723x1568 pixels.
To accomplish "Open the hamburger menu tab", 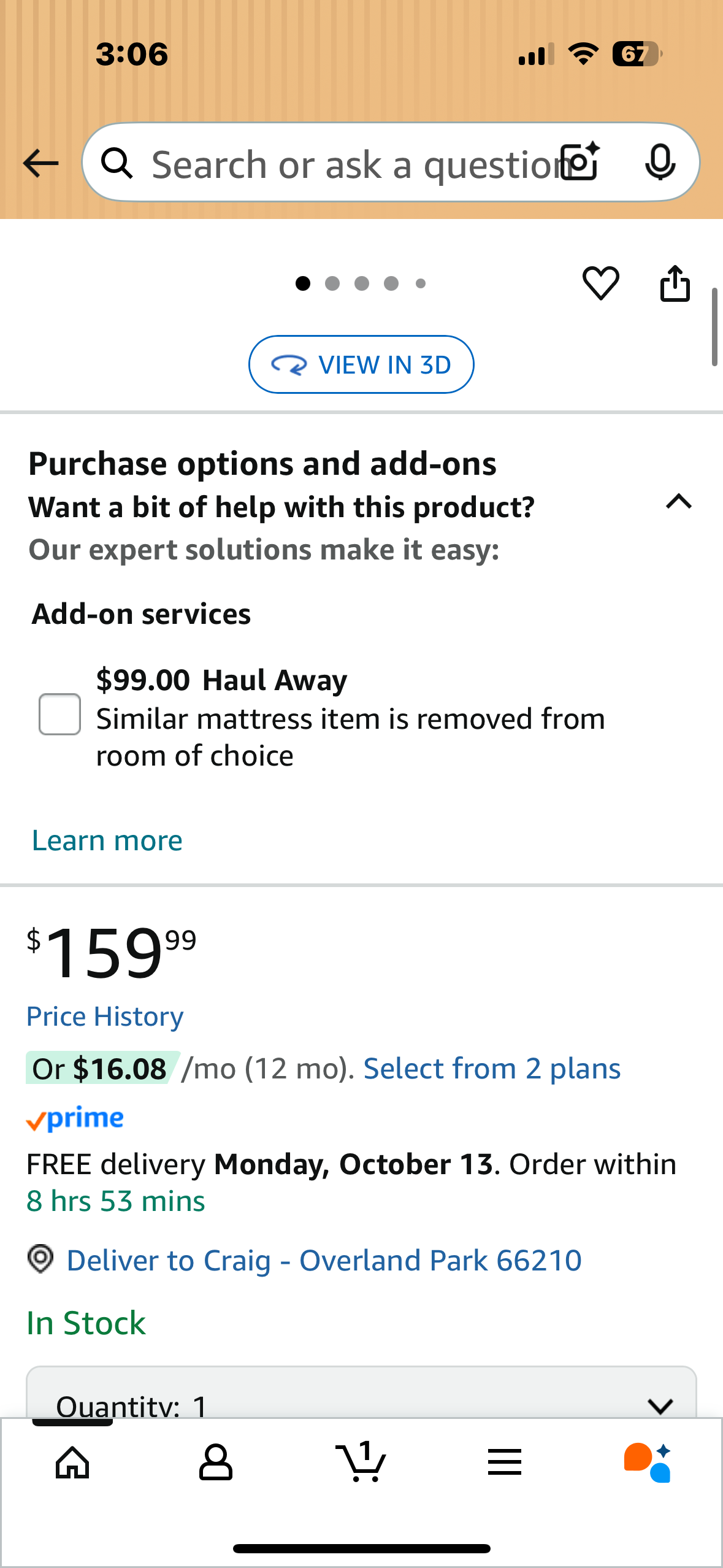I will tap(504, 1462).
